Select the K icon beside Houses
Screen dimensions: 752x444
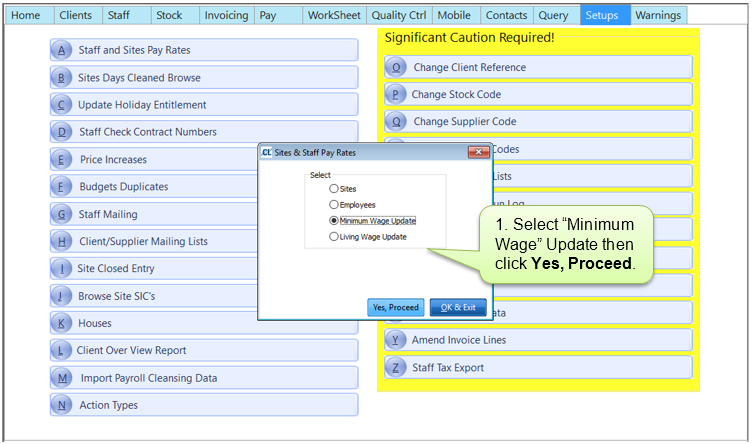click(62, 323)
